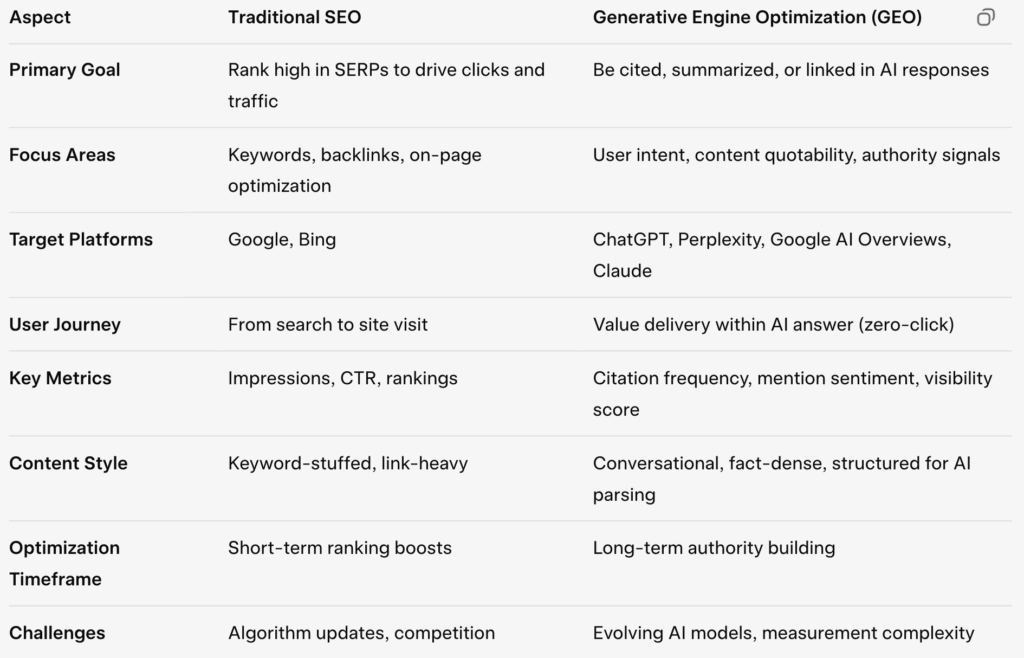Click the Aspect column header
The width and height of the screenshot is (1024, 658).
(40, 18)
